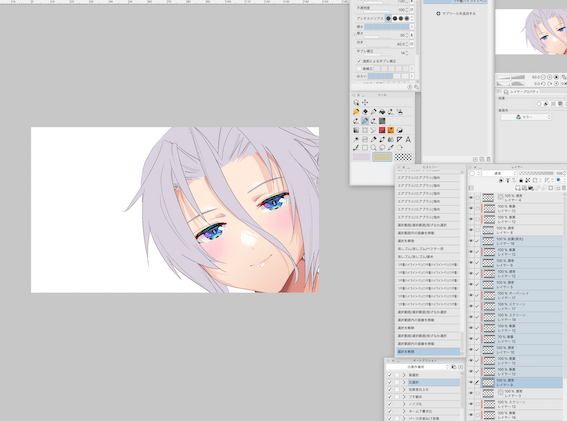Expand the 硬さ hardness setting arrow
Image resolution: width=567 pixels, height=421 pixels.
coord(412,27)
